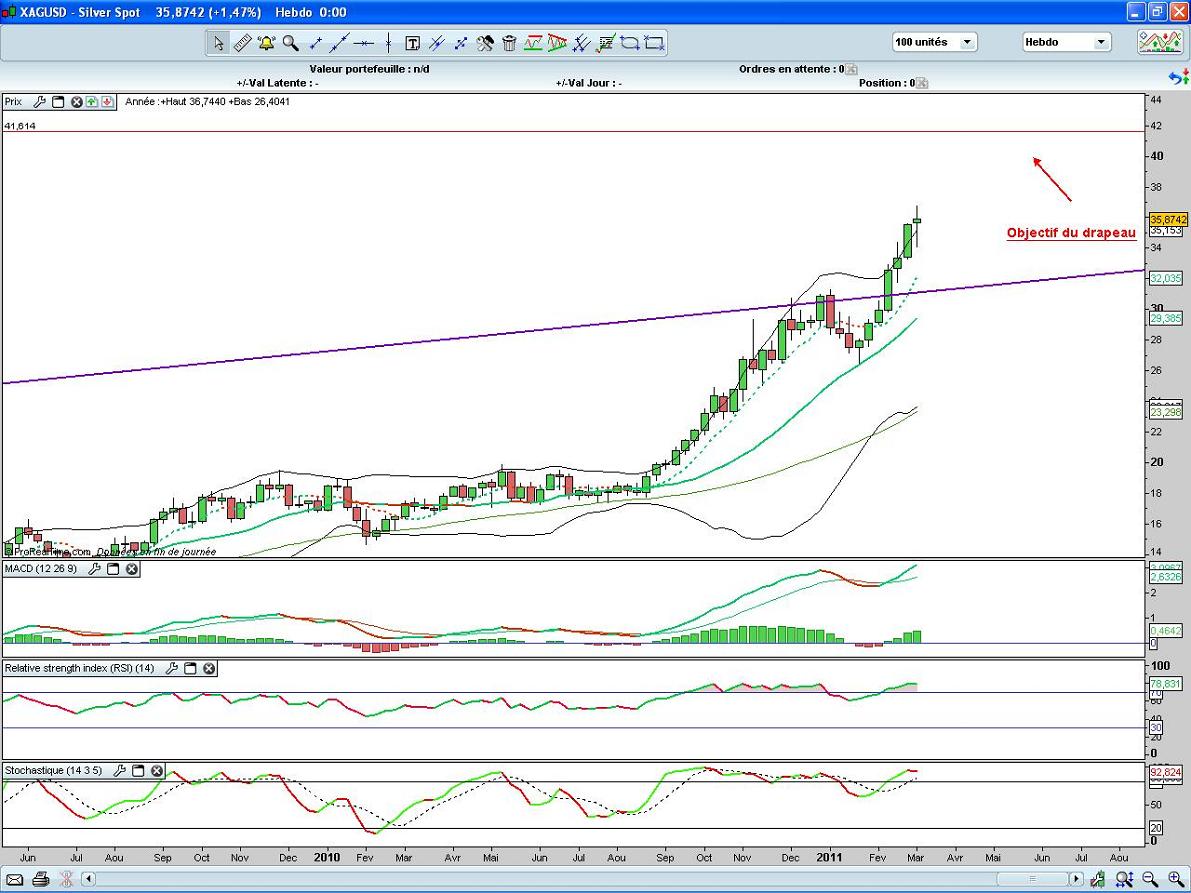Open hammer and wrench tools settings
Screen dimensions: 1191x893
tap(485, 43)
